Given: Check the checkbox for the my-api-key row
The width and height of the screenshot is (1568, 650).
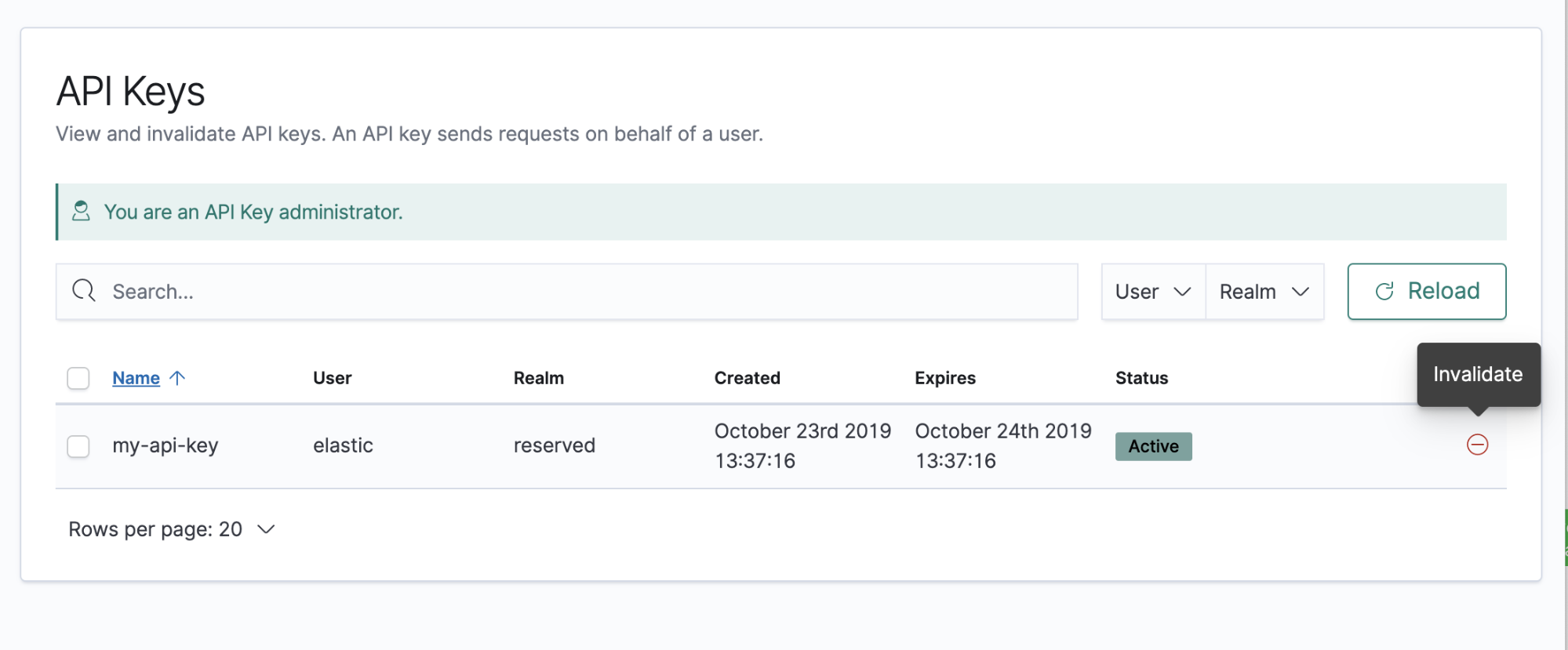Looking at the screenshot, I should tap(78, 445).
